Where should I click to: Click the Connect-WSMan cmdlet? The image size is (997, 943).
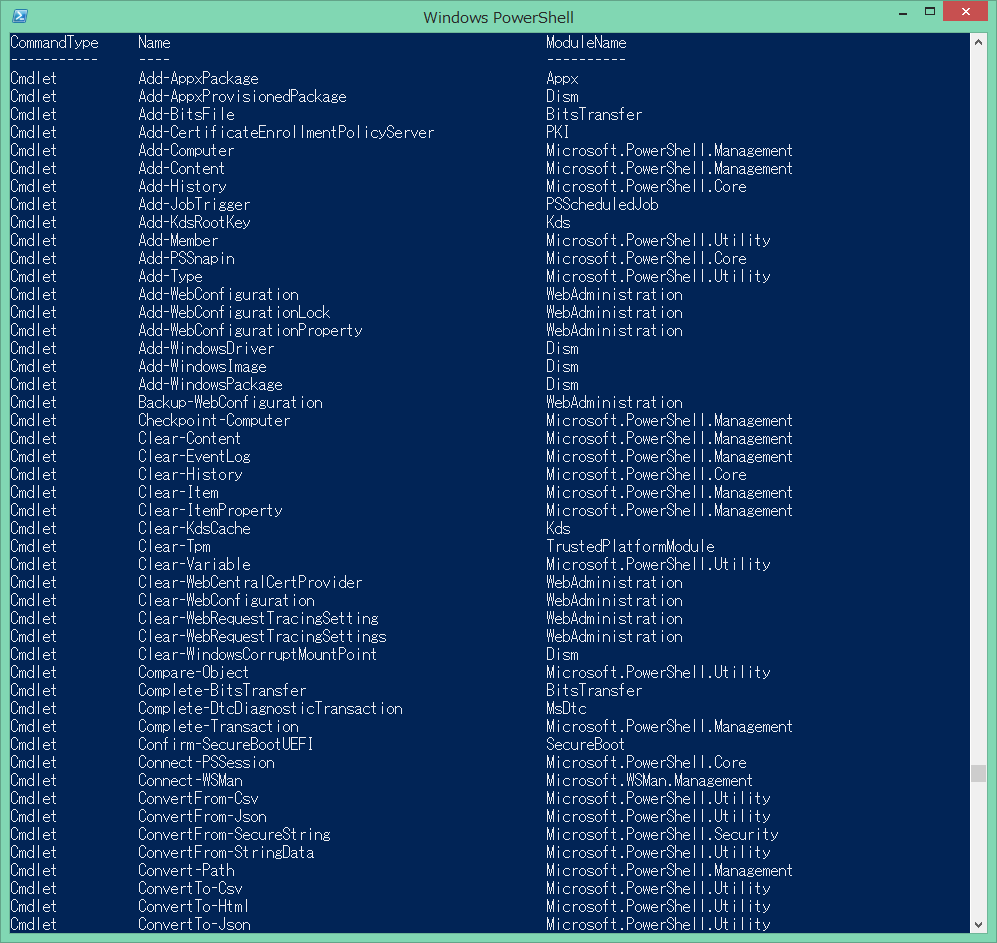(x=191, y=781)
